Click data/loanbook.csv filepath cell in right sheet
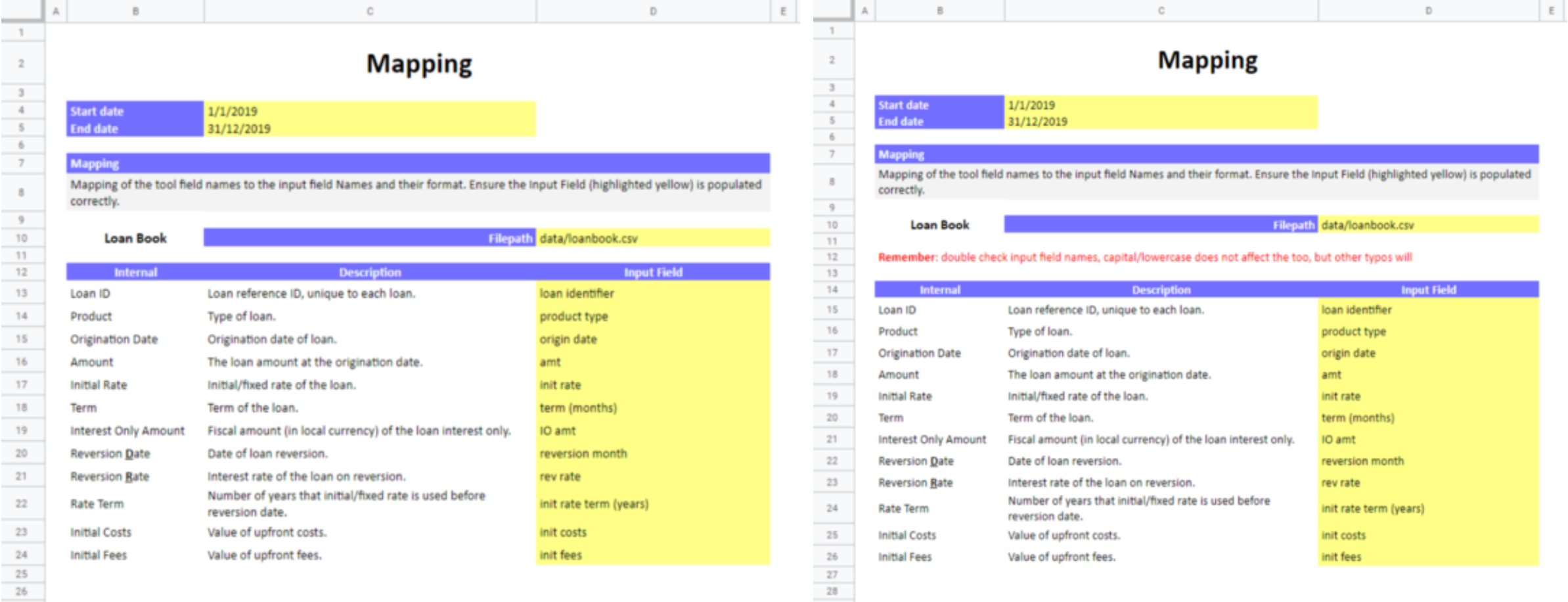The height and width of the screenshot is (602, 1568). coord(1428,225)
